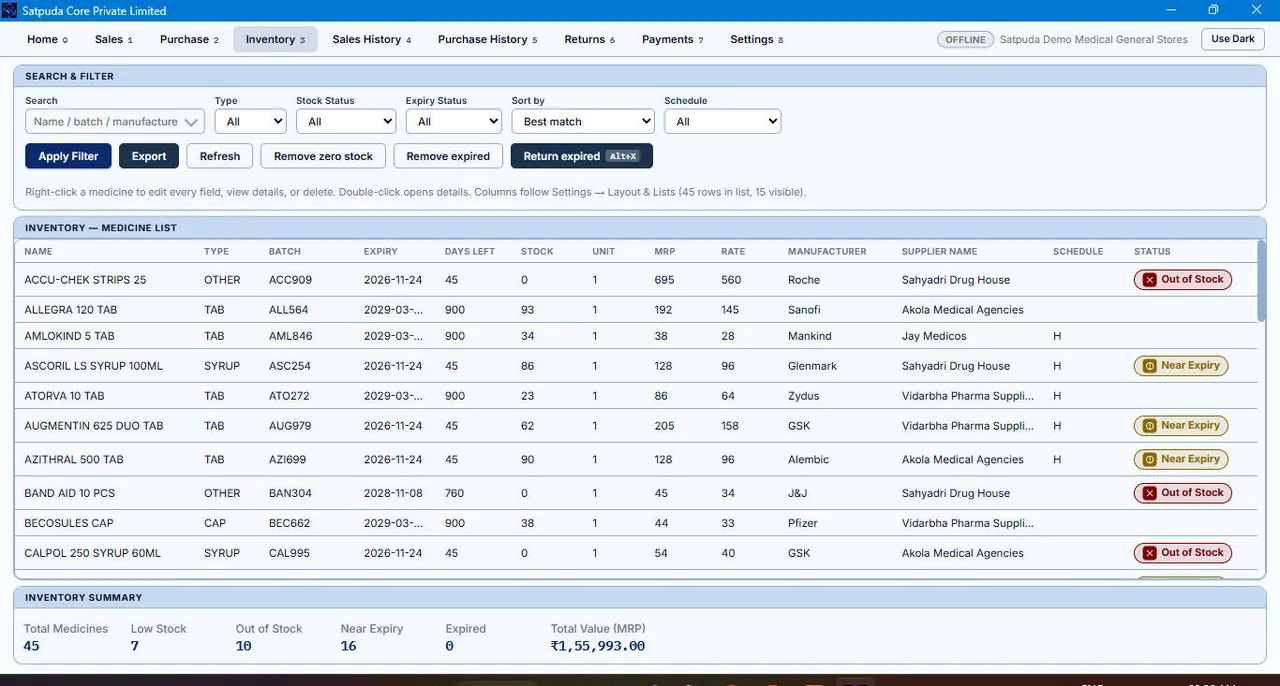
Task: Click the Use Dark theme button
Action: coord(1232,39)
